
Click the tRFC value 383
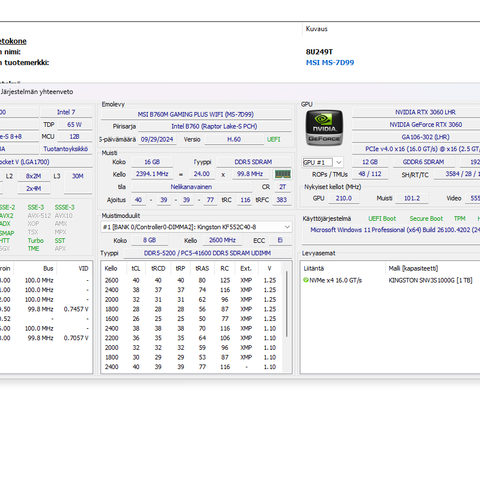click(281, 200)
